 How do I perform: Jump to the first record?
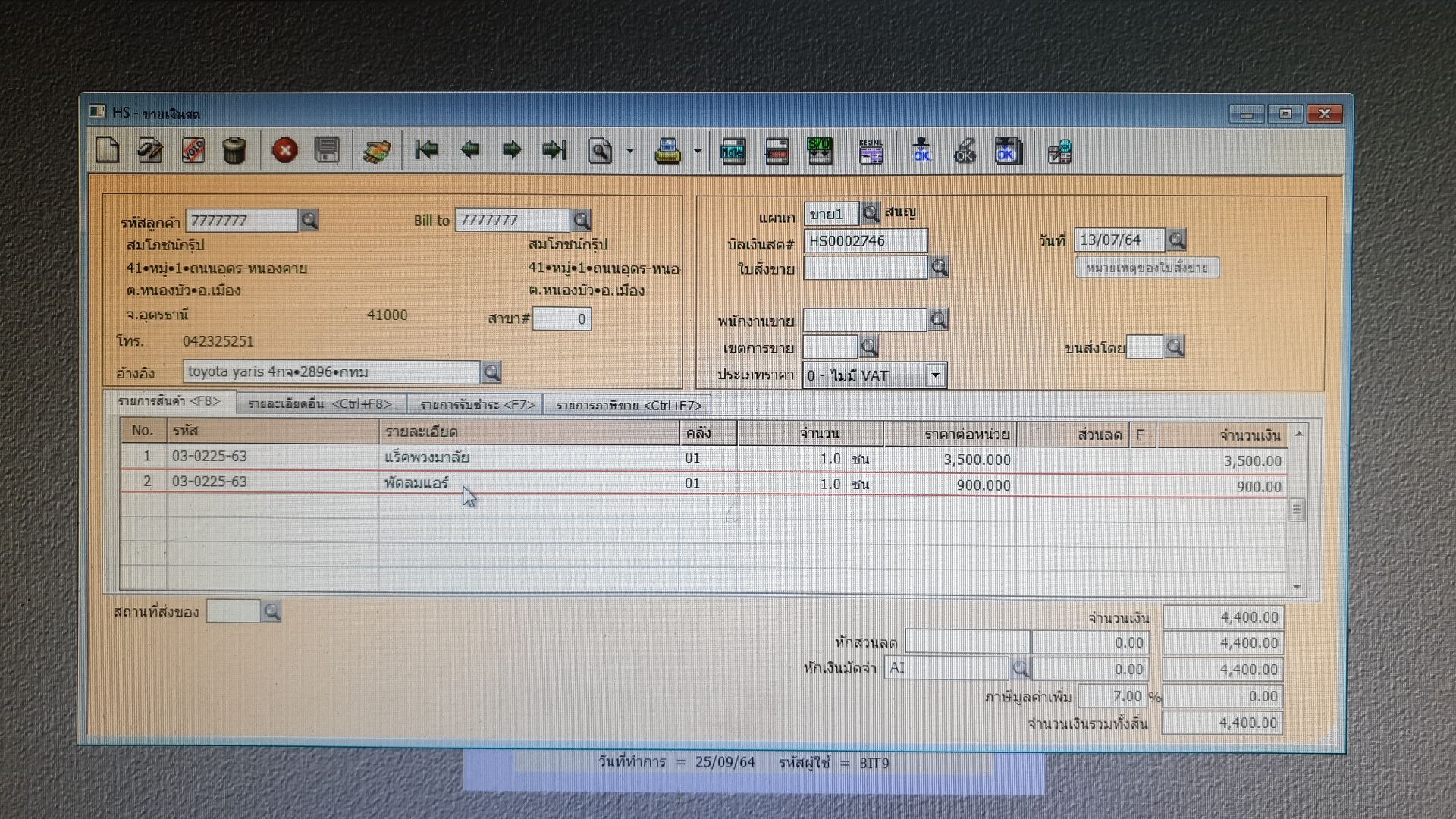[427, 150]
